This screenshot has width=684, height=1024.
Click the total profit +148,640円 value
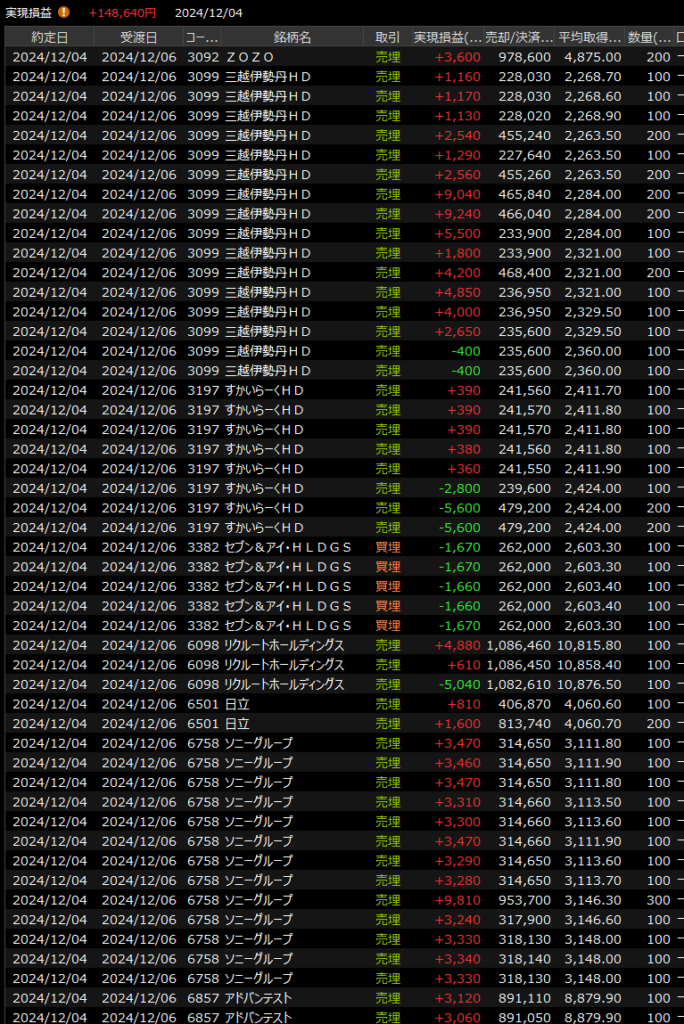tap(122, 13)
